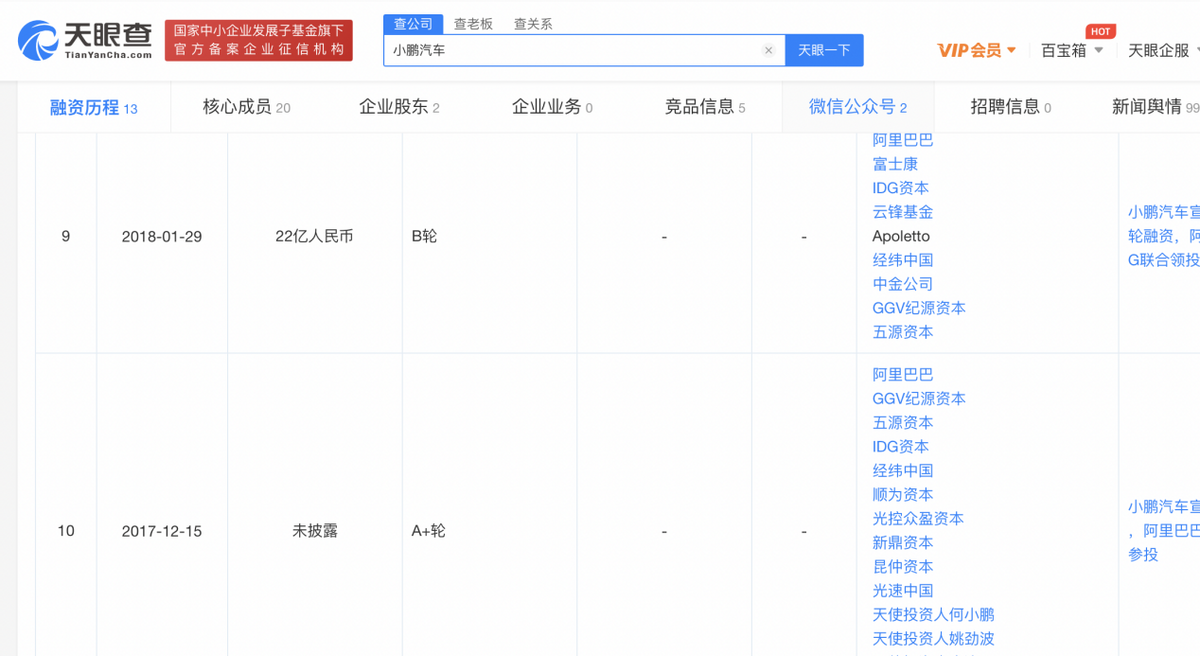Open the 微信公众号 tab
The image size is (1200, 656).
click(857, 107)
